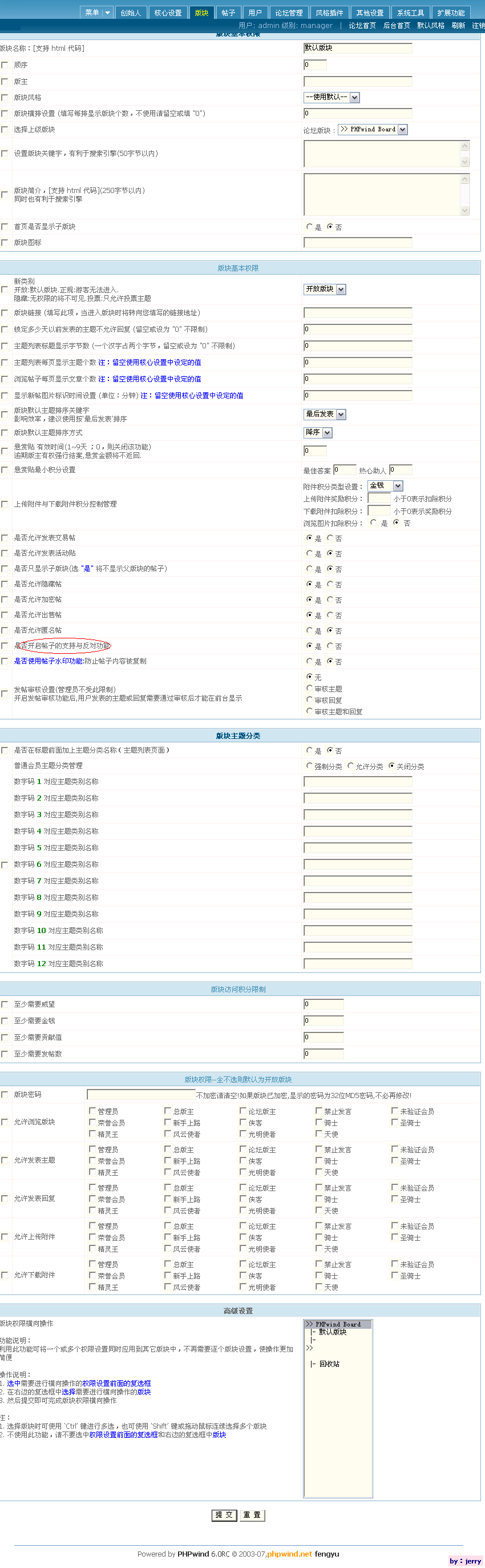Image resolution: width=485 pixels, height=1568 pixels.
Task: Select the 允许分类 radio option
Action: coord(350,766)
